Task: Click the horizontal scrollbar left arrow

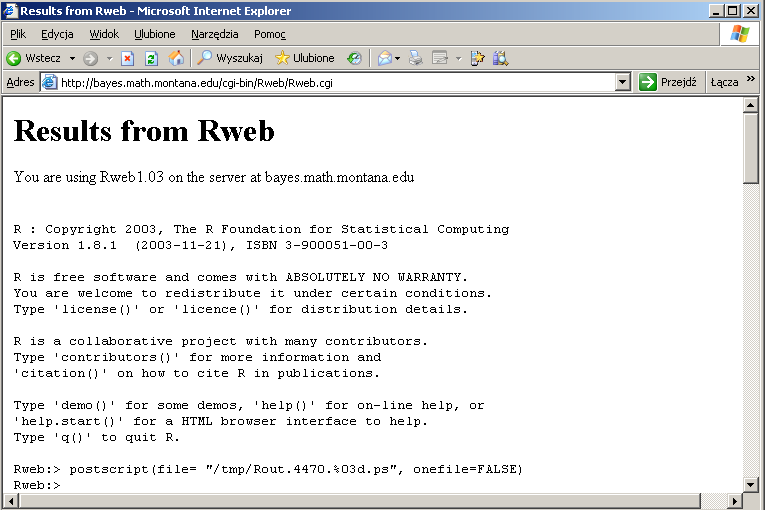Action: click(x=11, y=501)
